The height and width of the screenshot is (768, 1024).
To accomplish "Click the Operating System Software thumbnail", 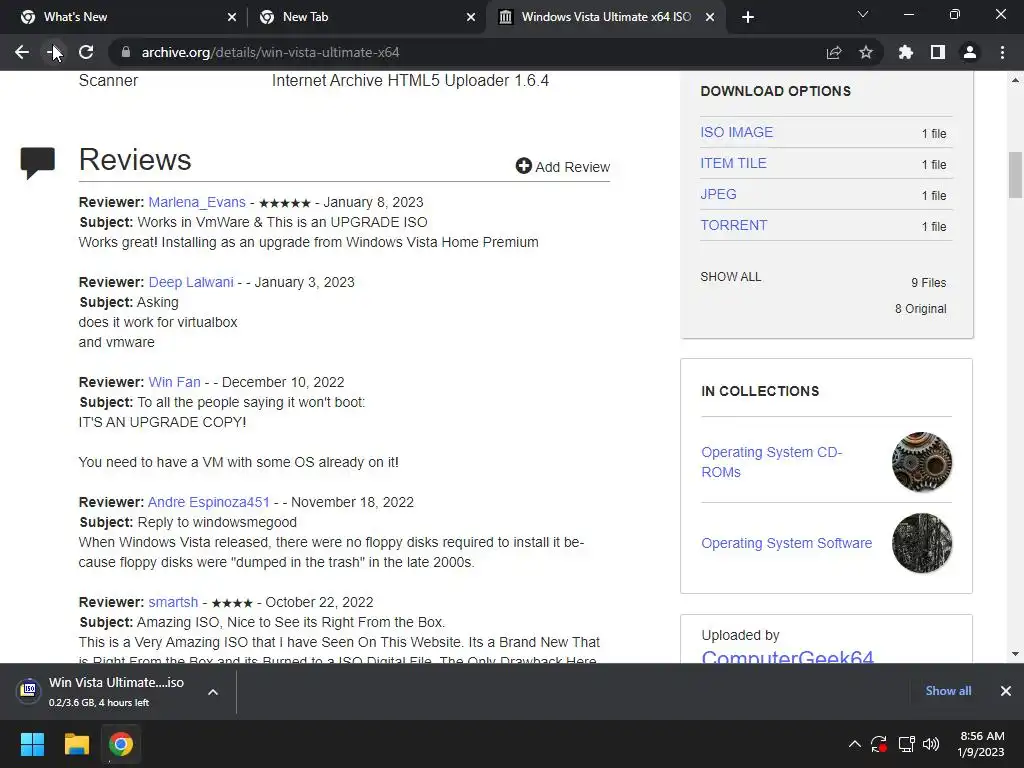I will click(x=921, y=543).
